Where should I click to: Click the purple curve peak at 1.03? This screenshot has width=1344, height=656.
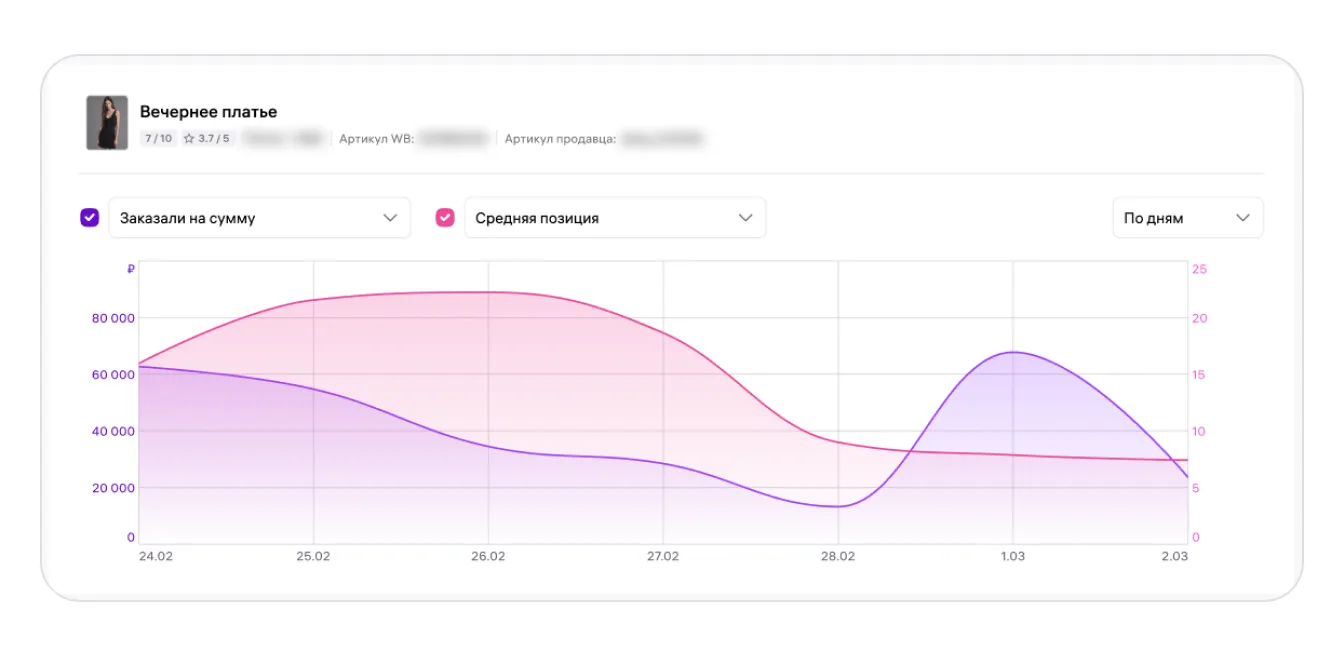pos(1013,352)
